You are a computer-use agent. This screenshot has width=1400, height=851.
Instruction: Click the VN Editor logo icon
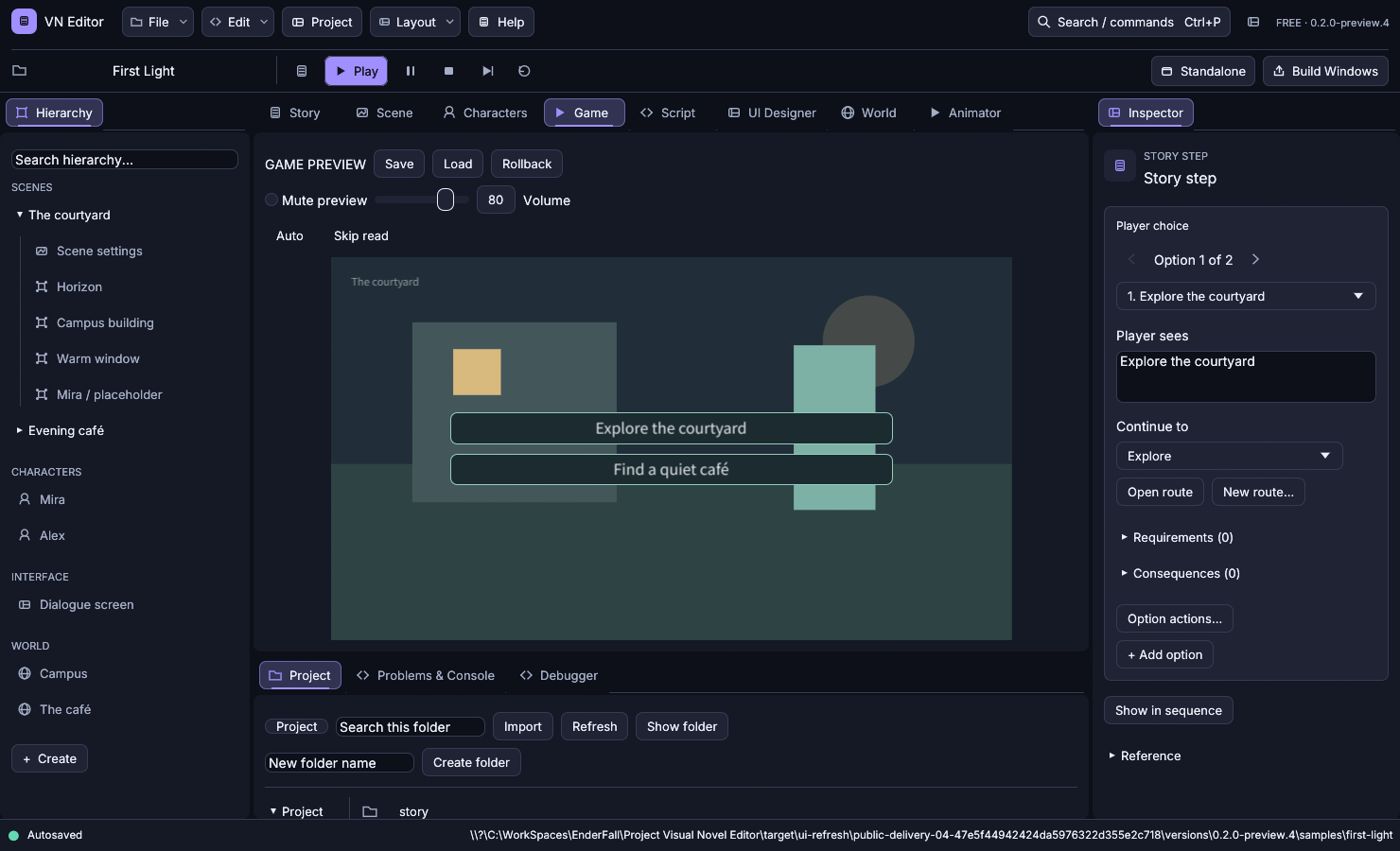[x=24, y=21]
